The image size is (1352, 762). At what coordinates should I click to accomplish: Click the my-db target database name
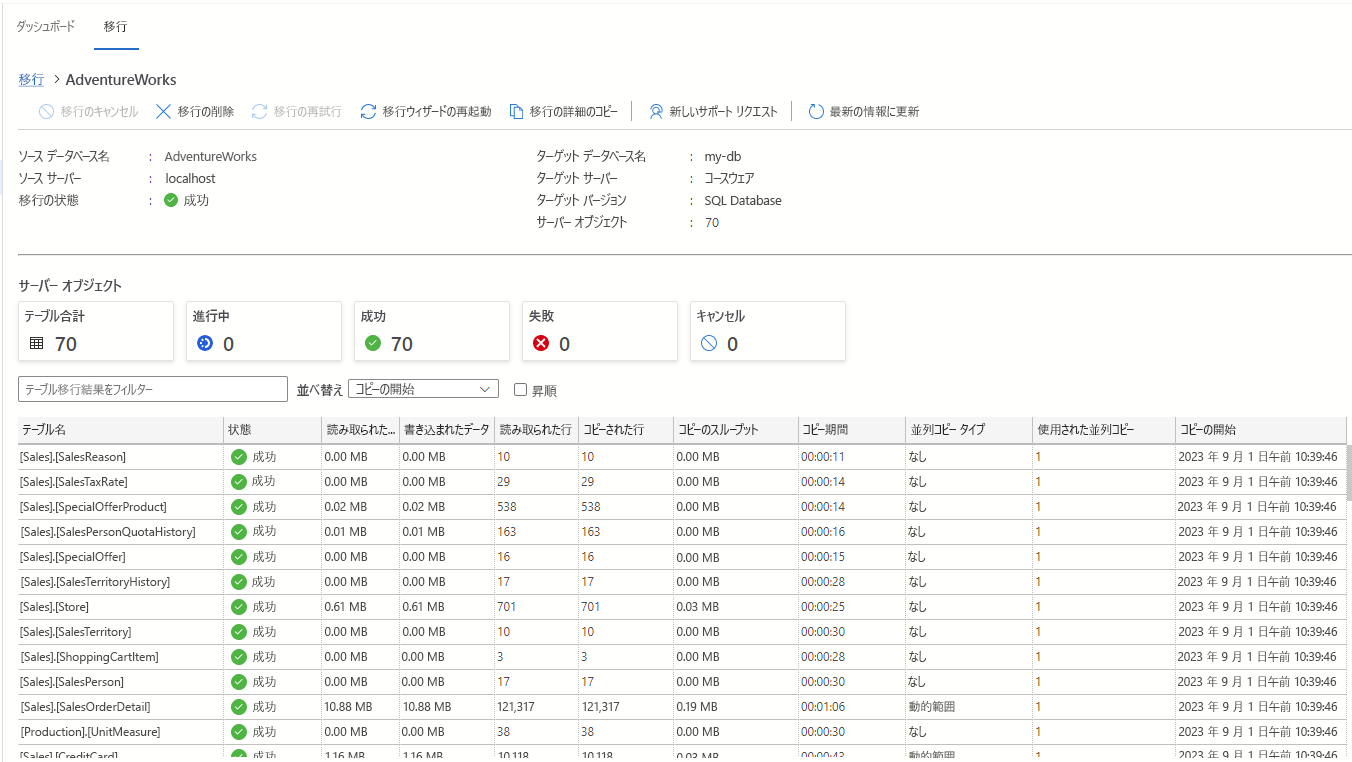(x=722, y=157)
